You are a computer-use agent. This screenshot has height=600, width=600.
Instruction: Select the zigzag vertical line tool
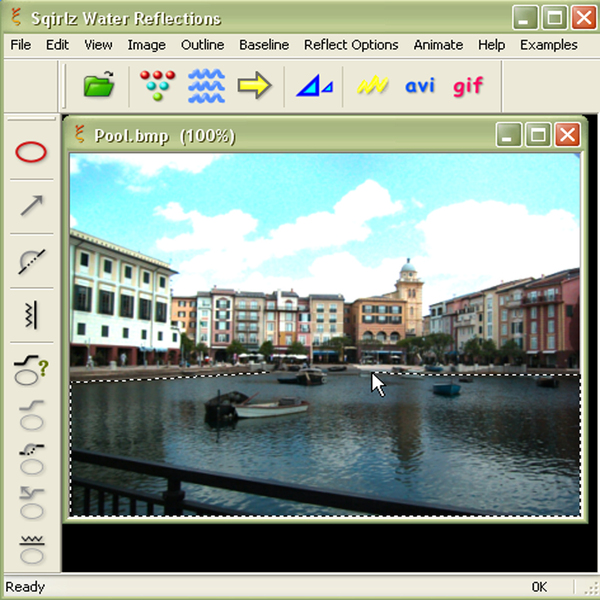31,315
